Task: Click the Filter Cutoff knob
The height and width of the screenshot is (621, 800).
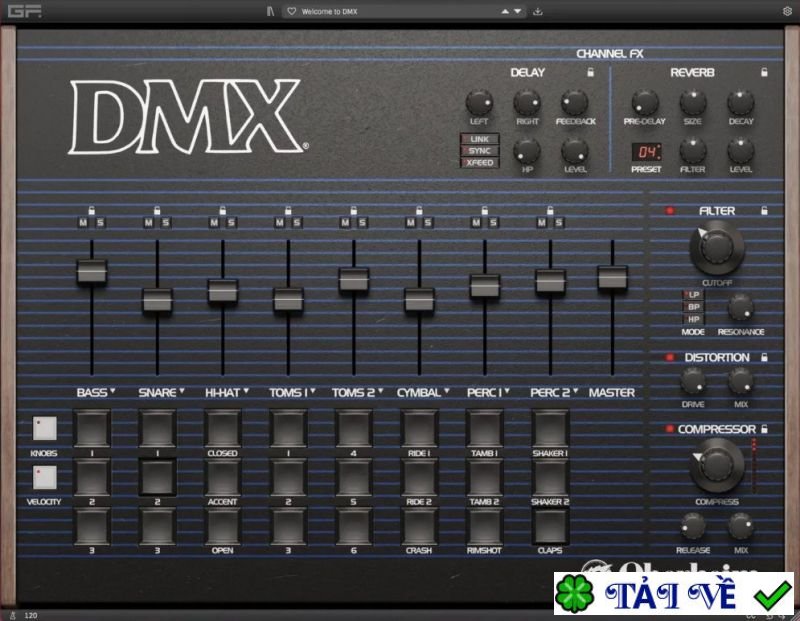Action: 717,248
